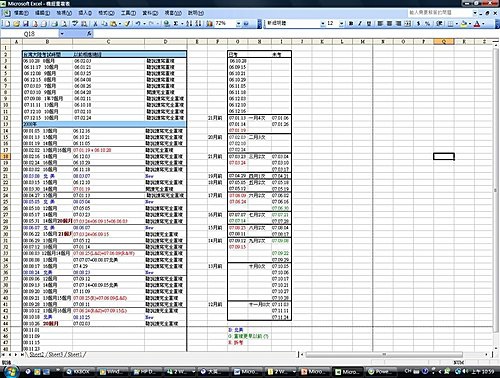Click the volume icon in system tray
This screenshot has width=500, height=378.
click(466, 371)
